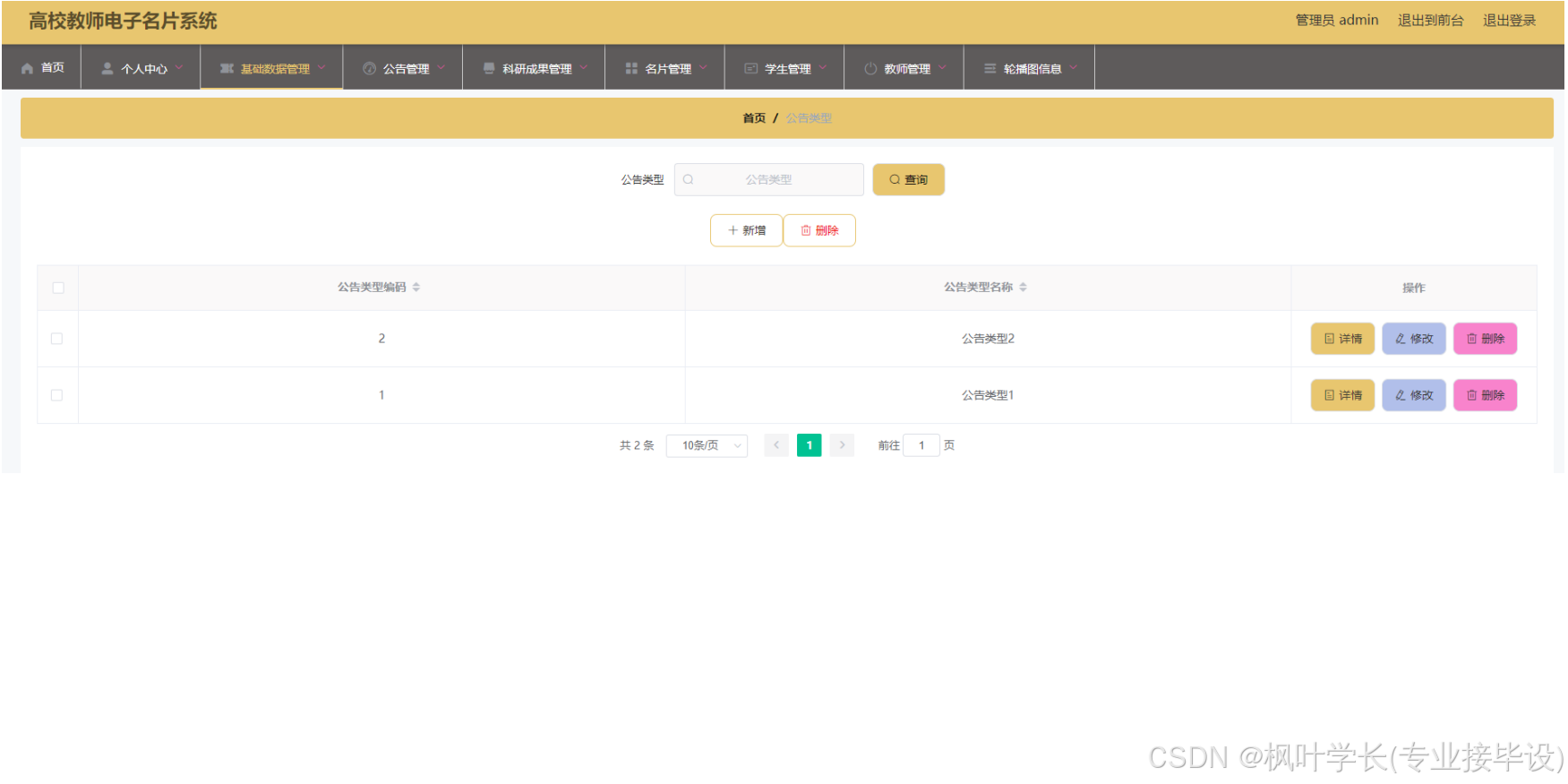Viewport: 1568px width, 784px height.
Task: Open 学生管理 menu label
Action: [788, 68]
